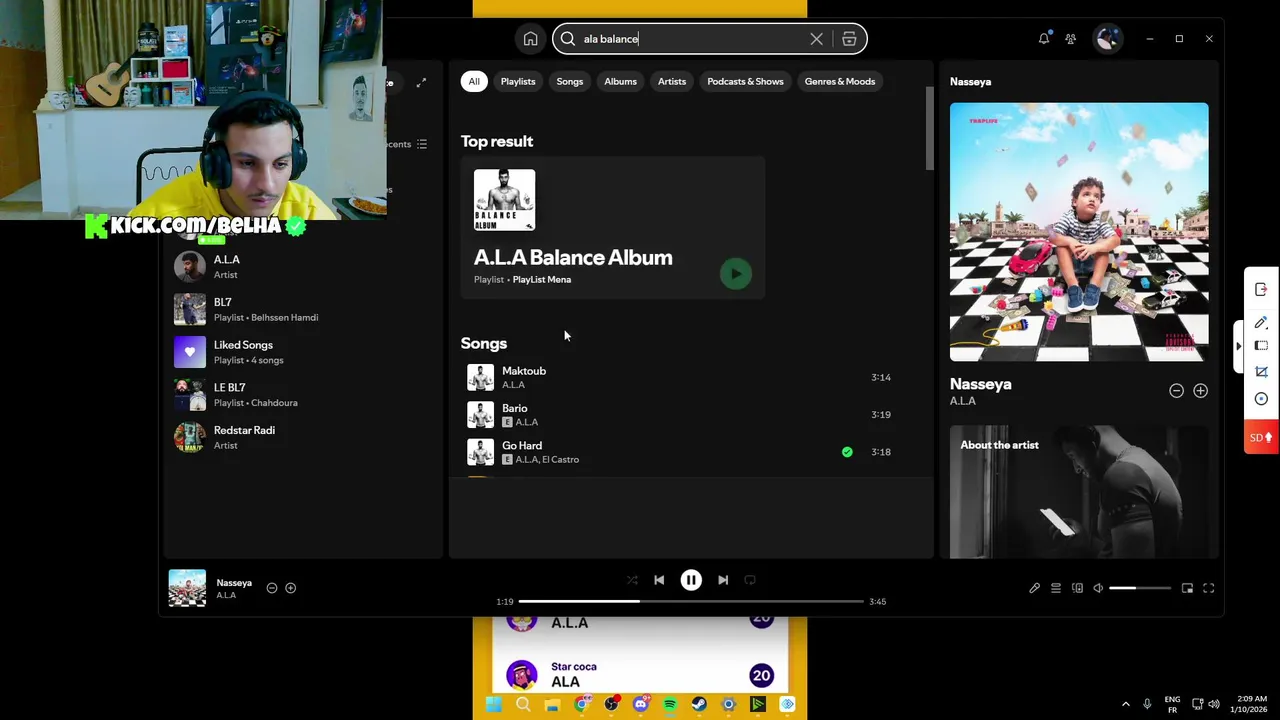Image resolution: width=1280 pixels, height=720 pixels.
Task: Click the exit icon in floating toolbar
Action: (1261, 290)
